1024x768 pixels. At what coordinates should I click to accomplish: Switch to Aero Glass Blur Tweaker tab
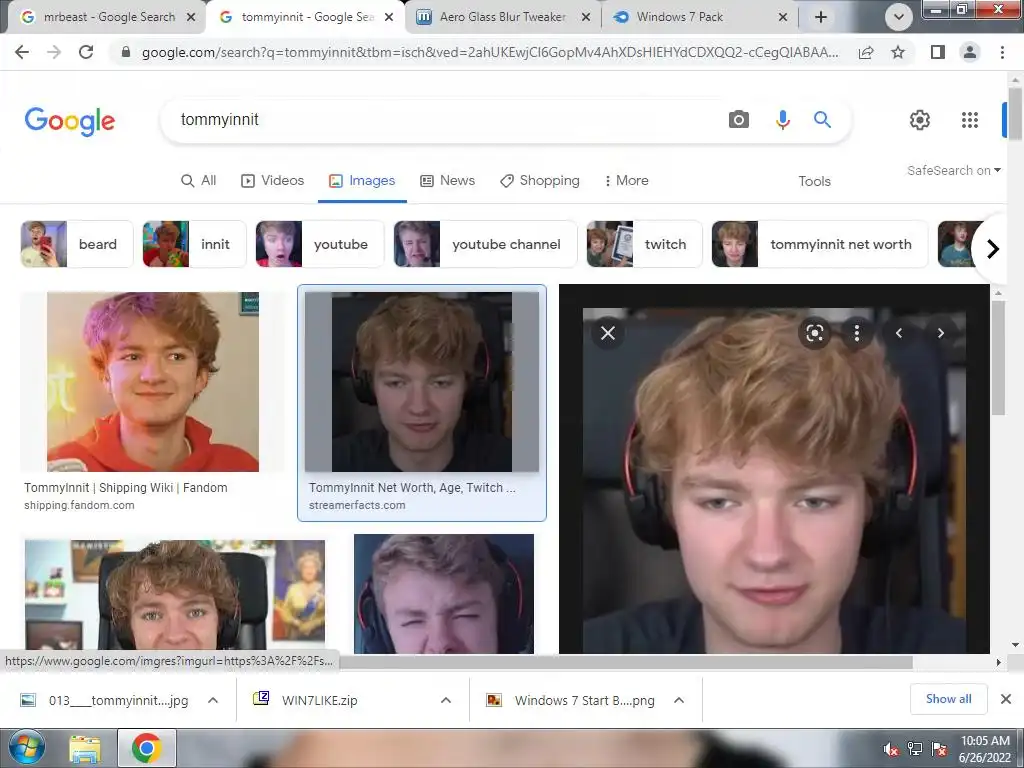click(x=502, y=17)
